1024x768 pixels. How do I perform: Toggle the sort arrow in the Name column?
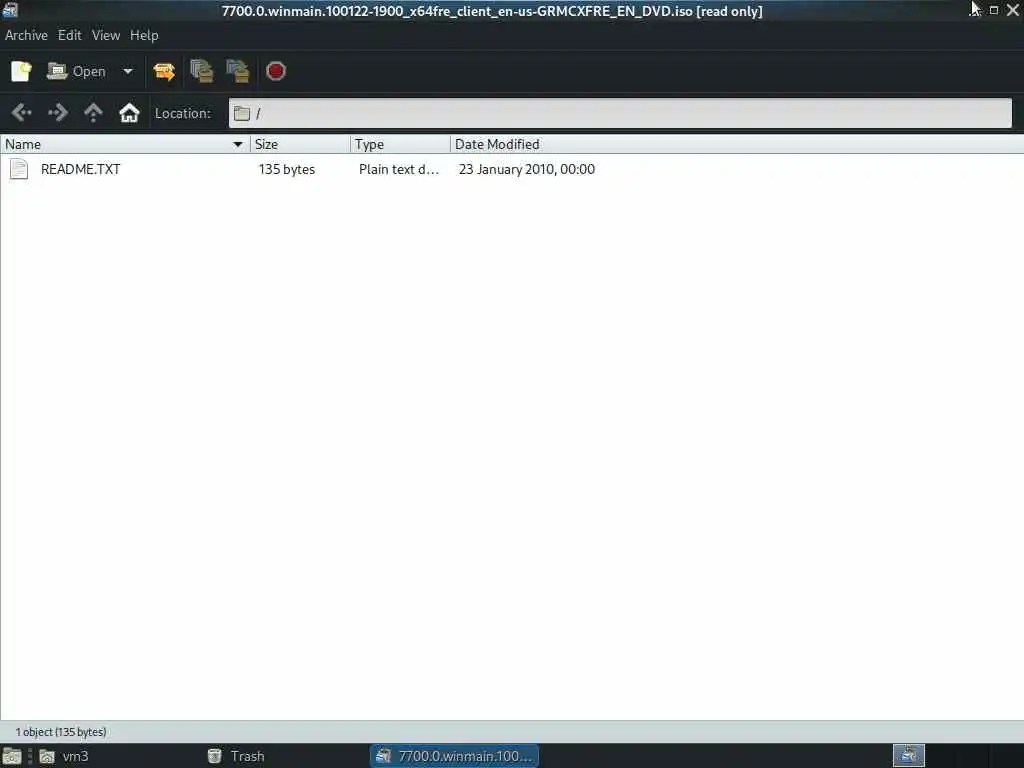pos(238,144)
